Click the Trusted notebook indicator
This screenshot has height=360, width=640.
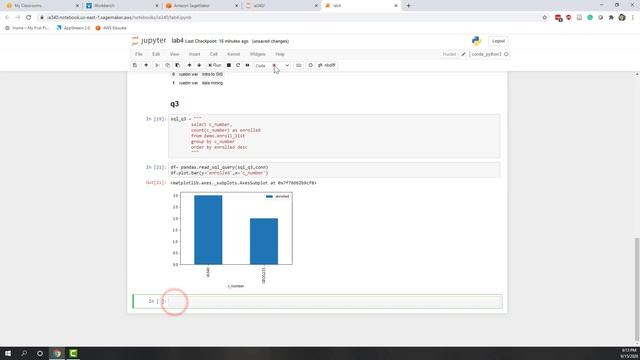[x=449, y=54]
